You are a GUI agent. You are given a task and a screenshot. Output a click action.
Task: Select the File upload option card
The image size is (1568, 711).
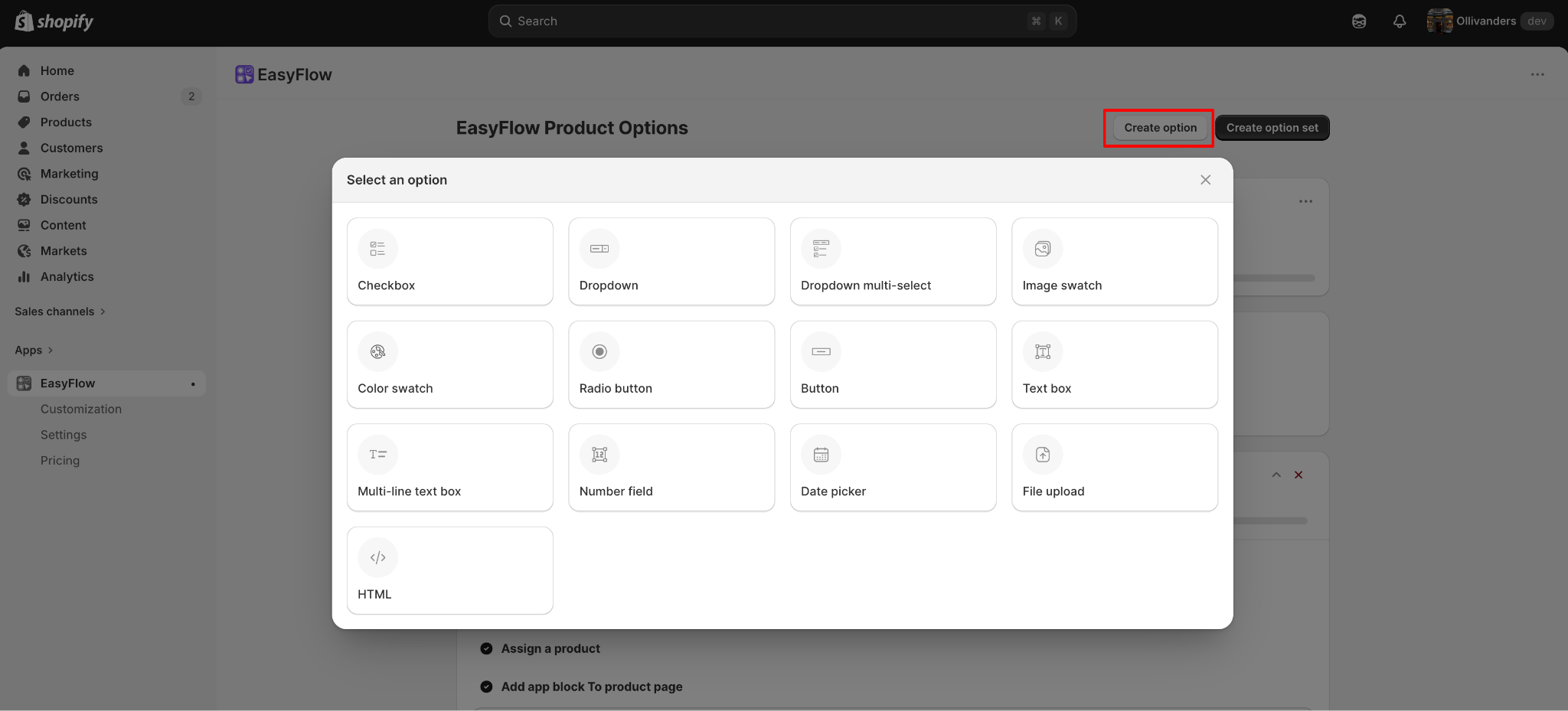1115,468
